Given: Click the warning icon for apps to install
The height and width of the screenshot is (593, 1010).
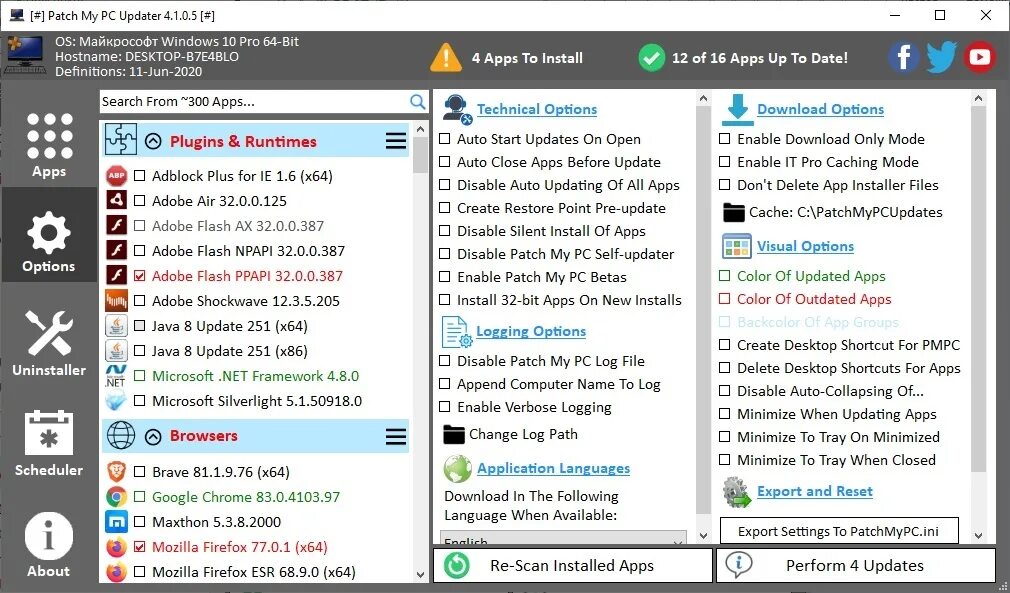Looking at the screenshot, I should pyautogui.click(x=446, y=57).
